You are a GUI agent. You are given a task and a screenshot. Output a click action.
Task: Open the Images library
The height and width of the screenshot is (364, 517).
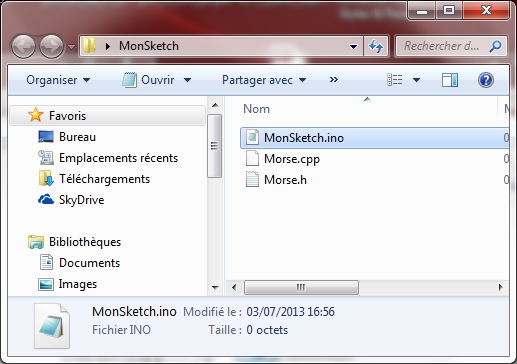pyautogui.click(x=78, y=284)
